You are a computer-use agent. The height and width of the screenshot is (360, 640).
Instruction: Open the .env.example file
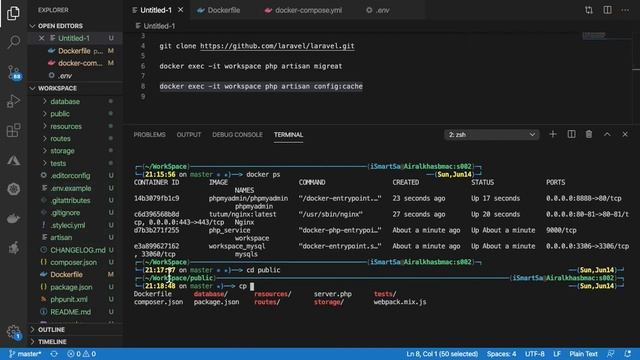75,188
